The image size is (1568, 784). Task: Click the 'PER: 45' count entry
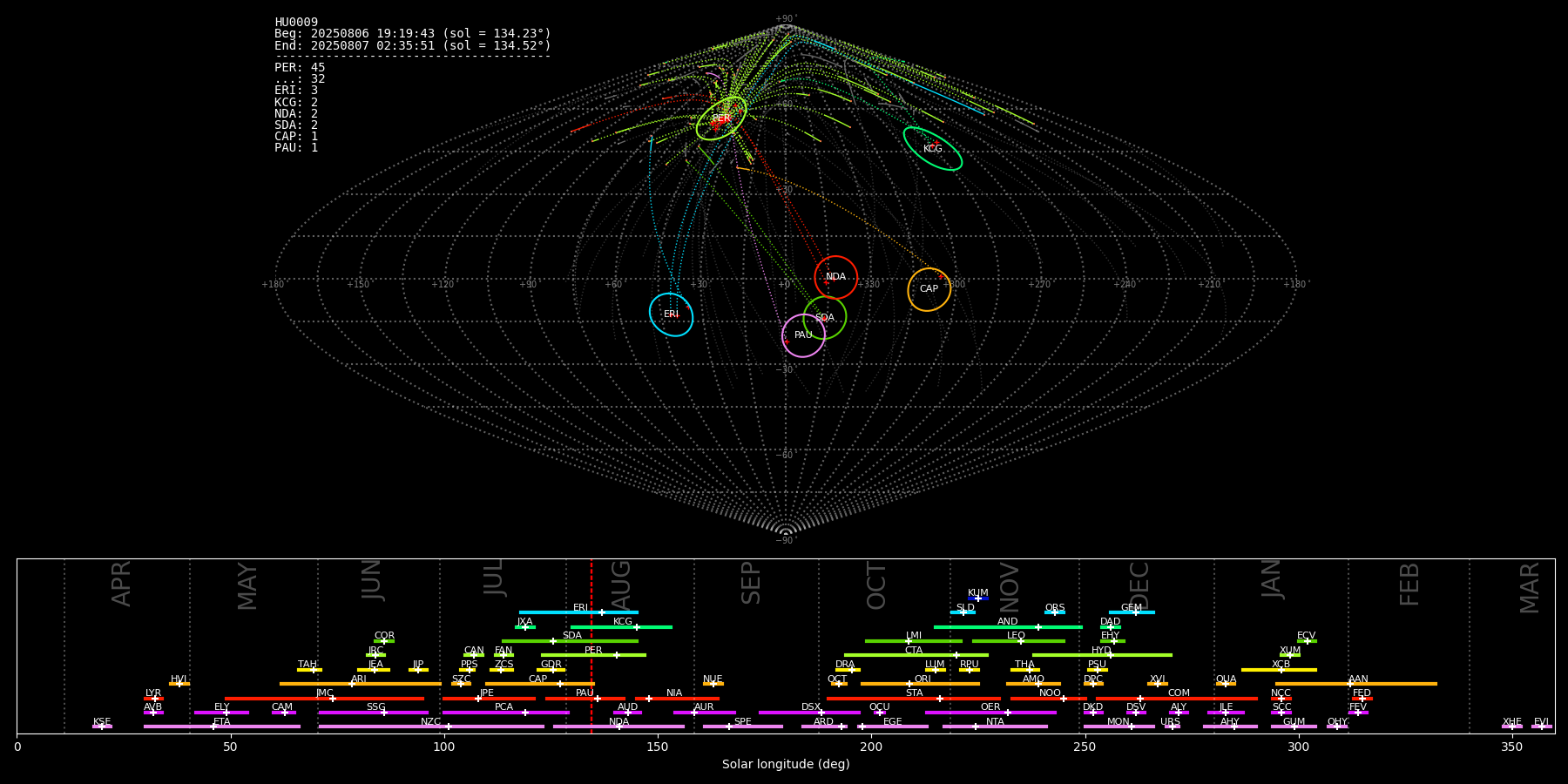tap(300, 68)
